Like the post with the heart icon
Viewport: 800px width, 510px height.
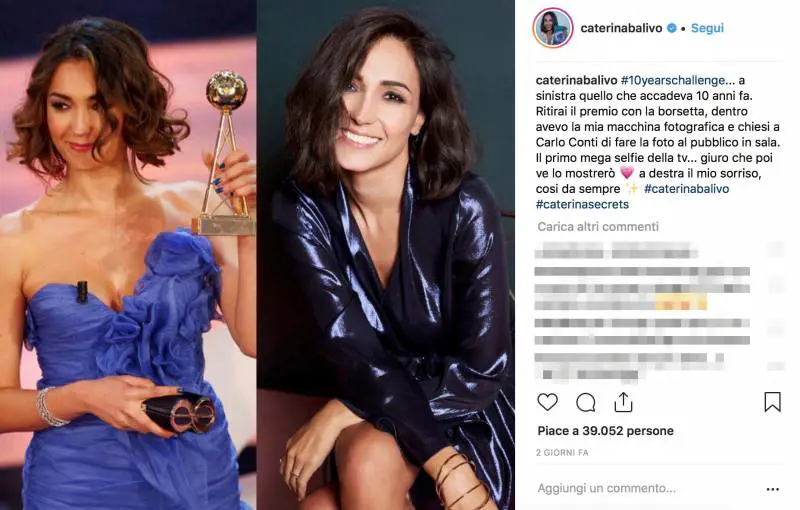click(547, 402)
